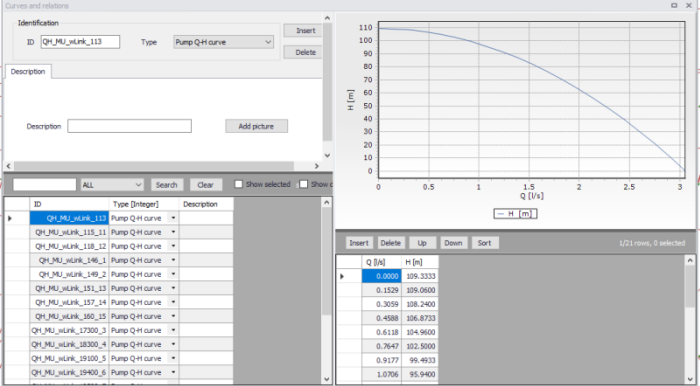The image size is (700, 386).
Task: Click the H [m] chart legend entry
Action: pos(515,214)
